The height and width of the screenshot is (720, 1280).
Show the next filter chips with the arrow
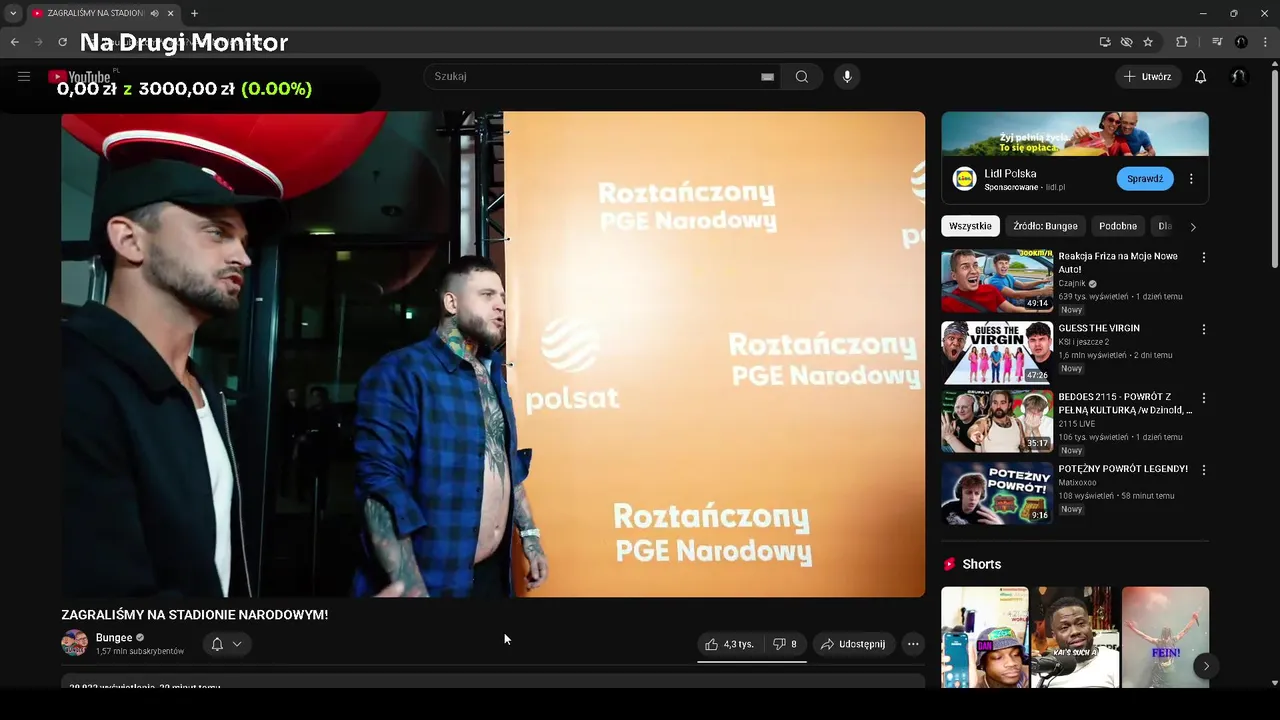(1192, 227)
